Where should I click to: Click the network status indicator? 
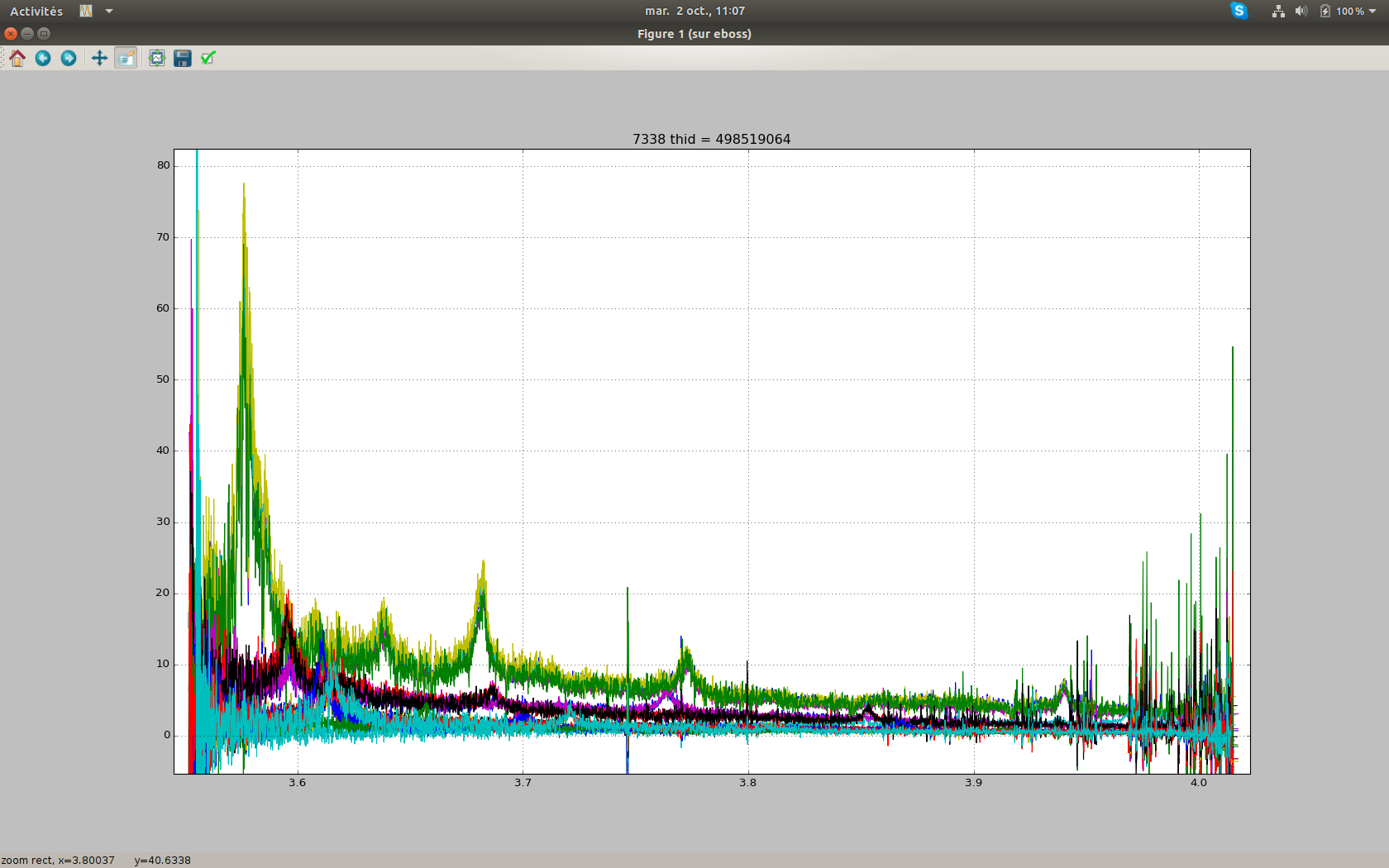[x=1278, y=11]
